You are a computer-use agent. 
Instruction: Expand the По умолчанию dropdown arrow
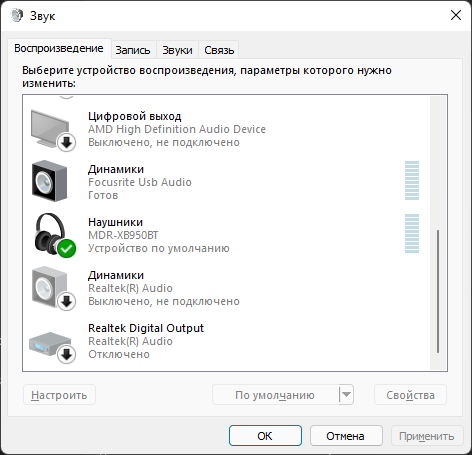[x=346, y=395]
